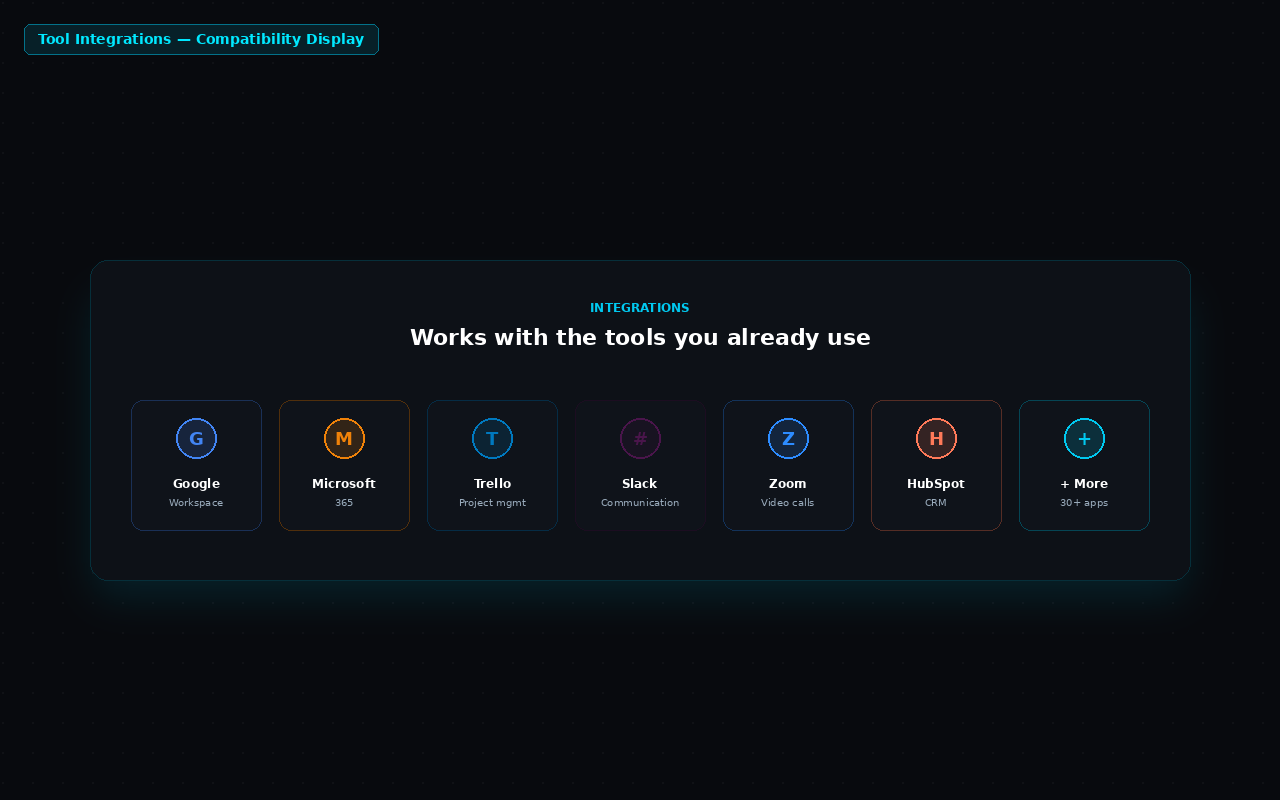The width and height of the screenshot is (1280, 800).
Task: Select the 'HubSpot' card title
Action: tap(936, 484)
